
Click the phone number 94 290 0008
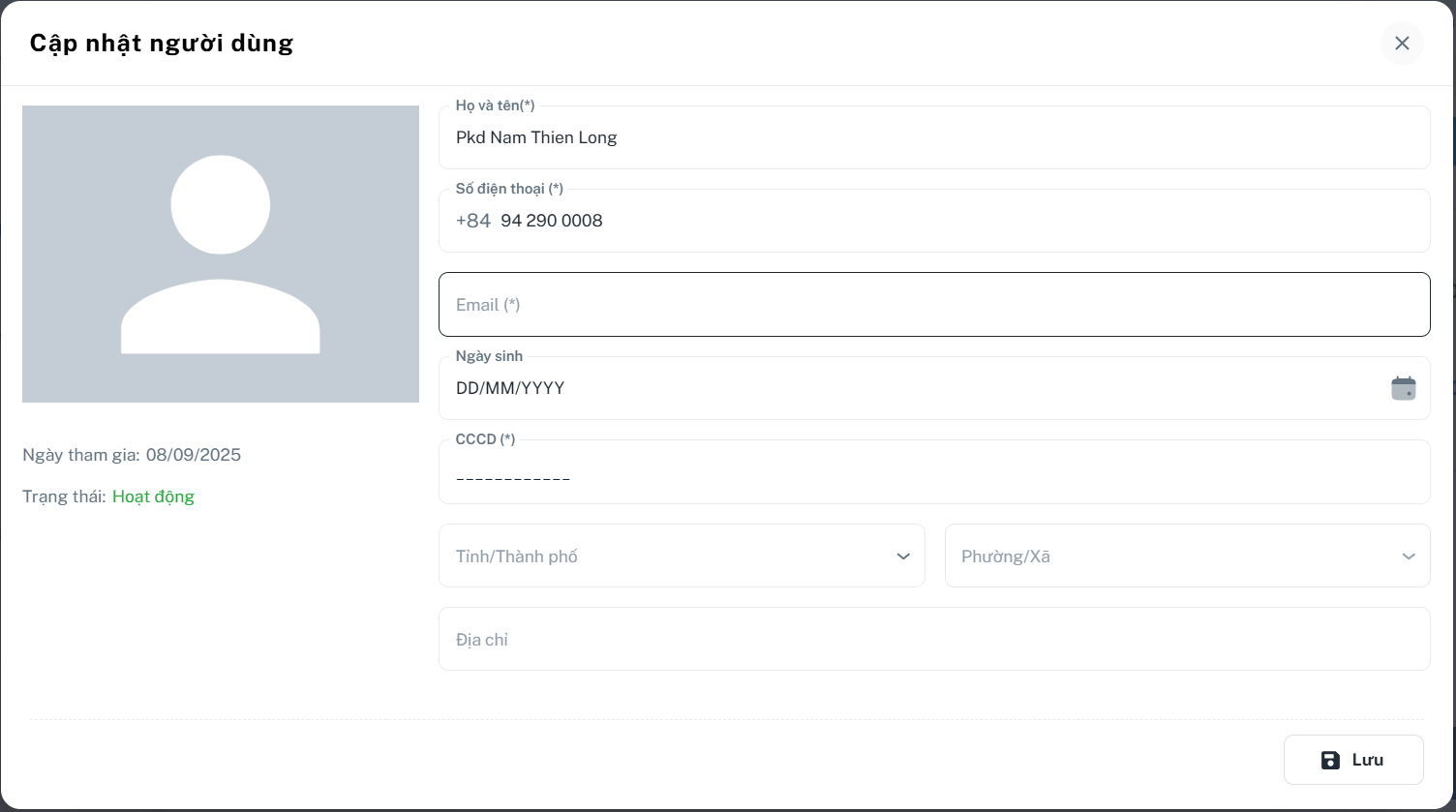click(552, 221)
